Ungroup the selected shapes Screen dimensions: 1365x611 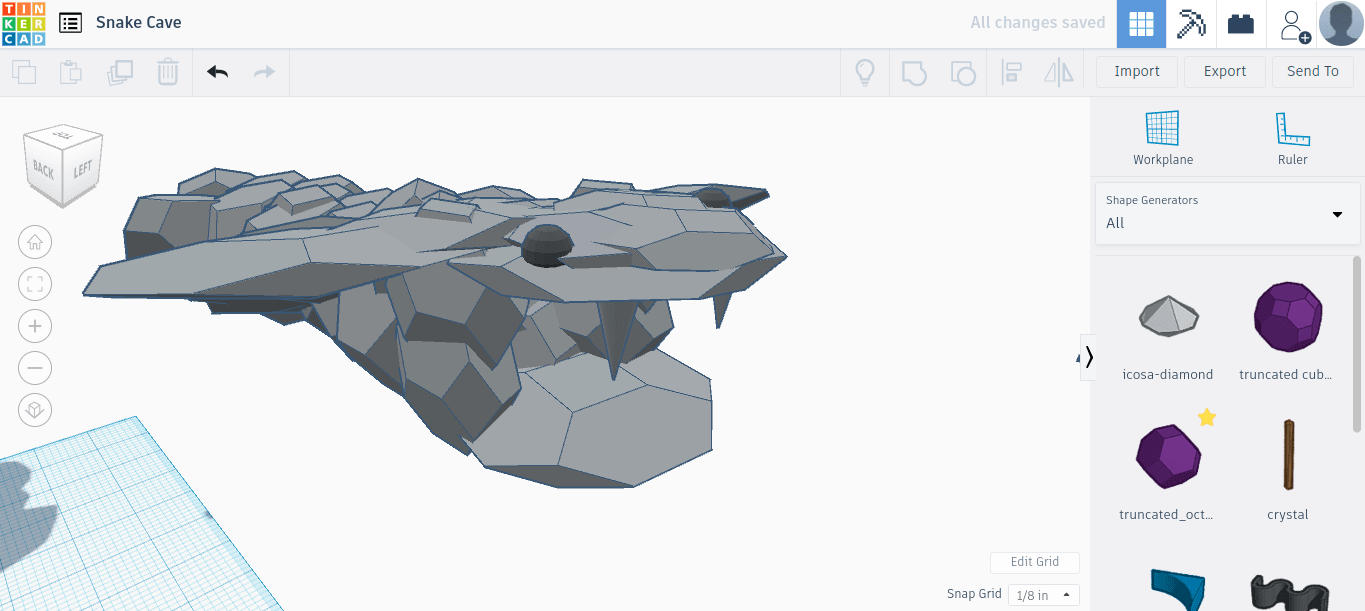tap(963, 71)
